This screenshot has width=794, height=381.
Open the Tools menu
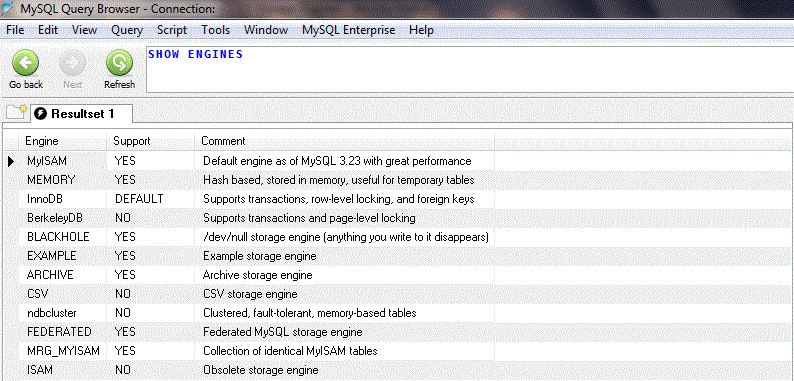tap(215, 30)
